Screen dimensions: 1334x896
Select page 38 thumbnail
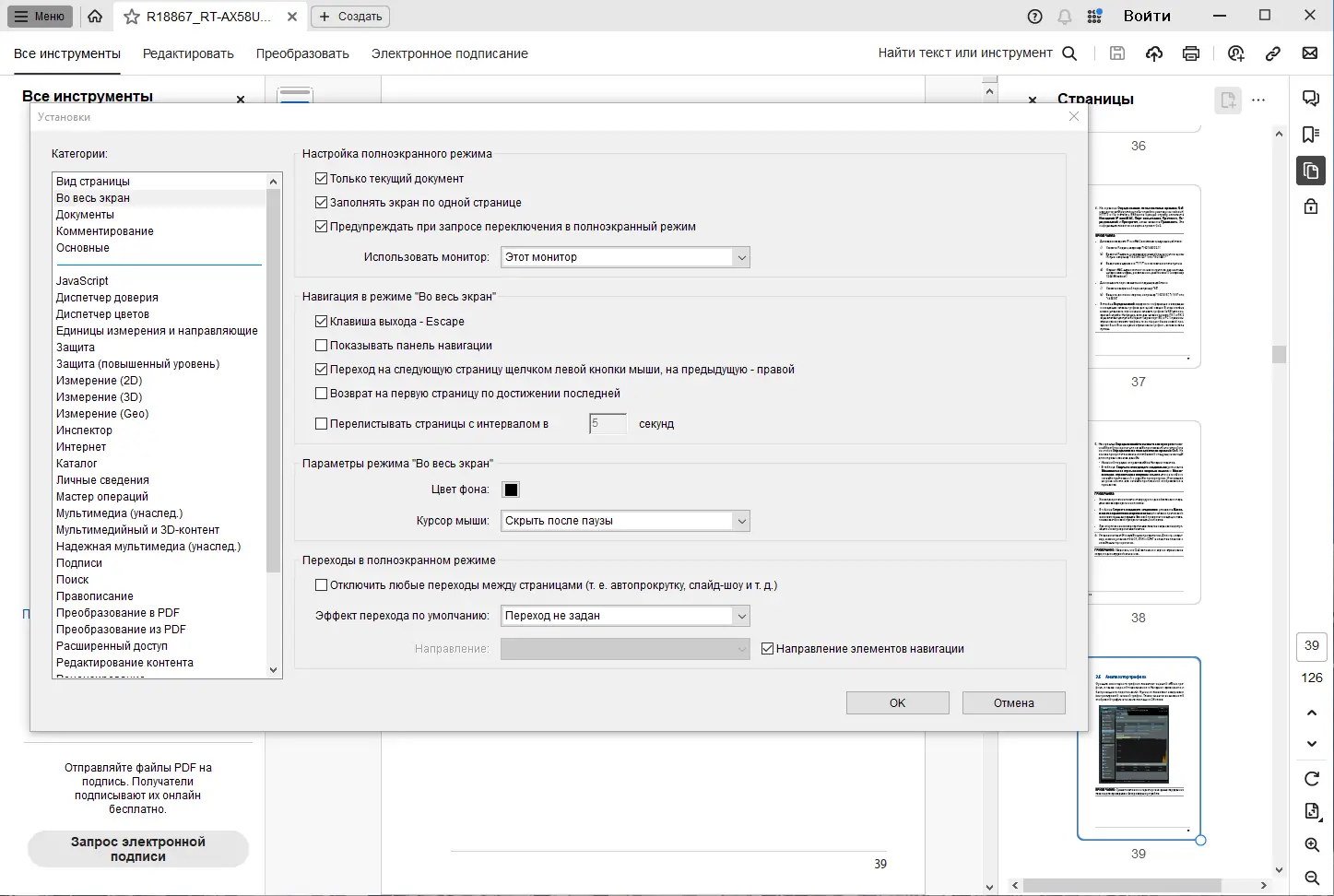click(1139, 513)
